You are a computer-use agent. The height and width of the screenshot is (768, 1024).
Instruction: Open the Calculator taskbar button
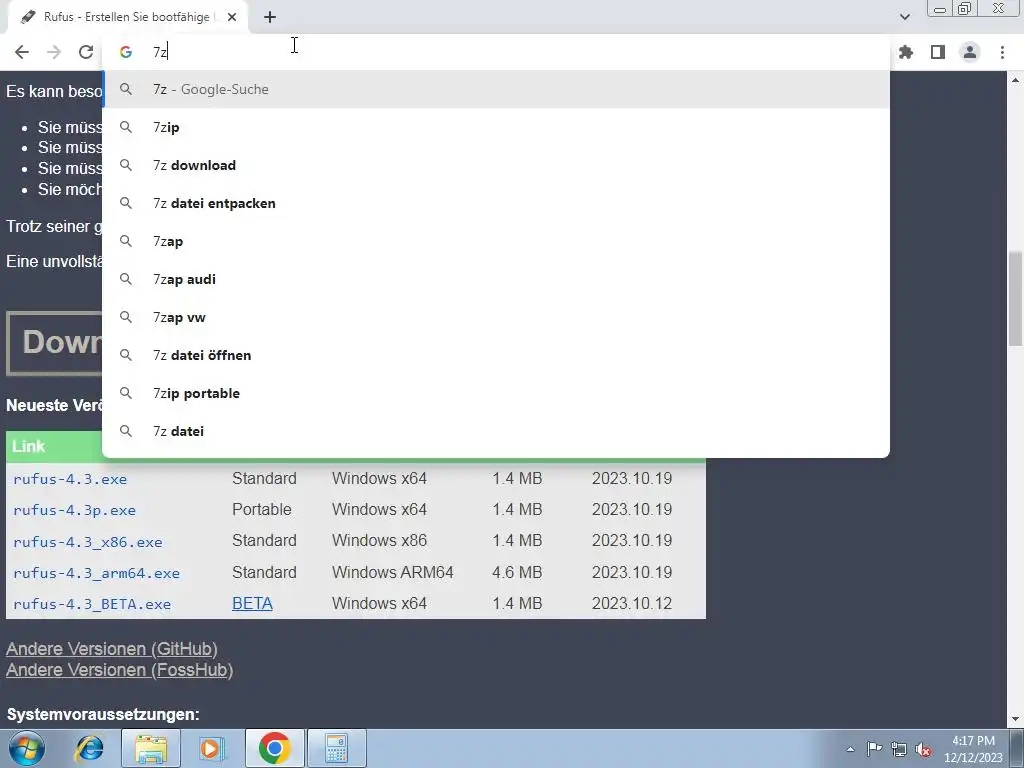tap(336, 748)
